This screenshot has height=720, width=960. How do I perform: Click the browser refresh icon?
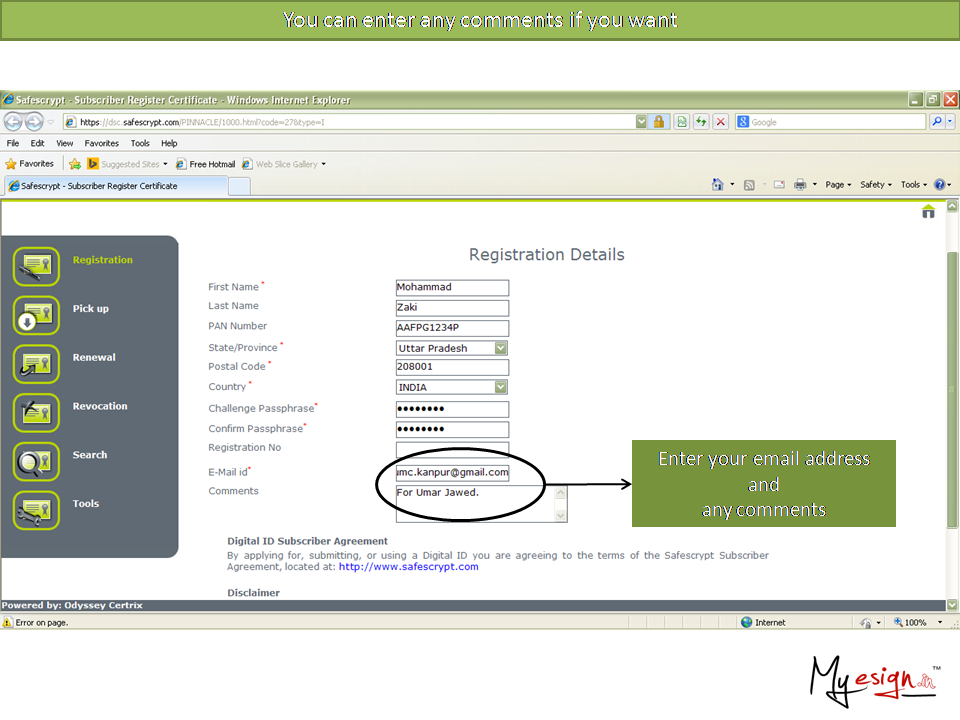[x=701, y=122]
